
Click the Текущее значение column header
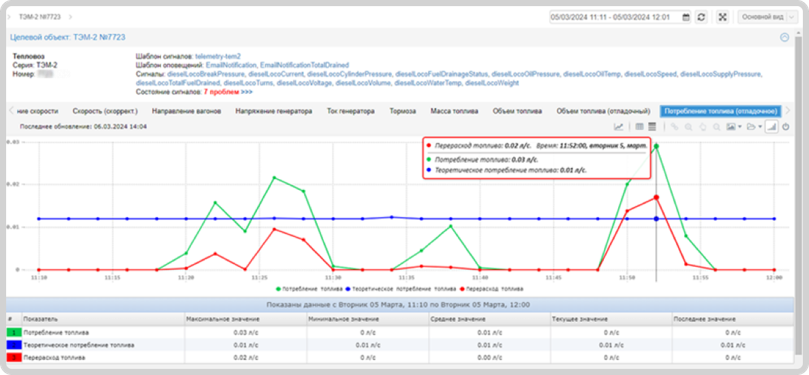(x=611, y=319)
